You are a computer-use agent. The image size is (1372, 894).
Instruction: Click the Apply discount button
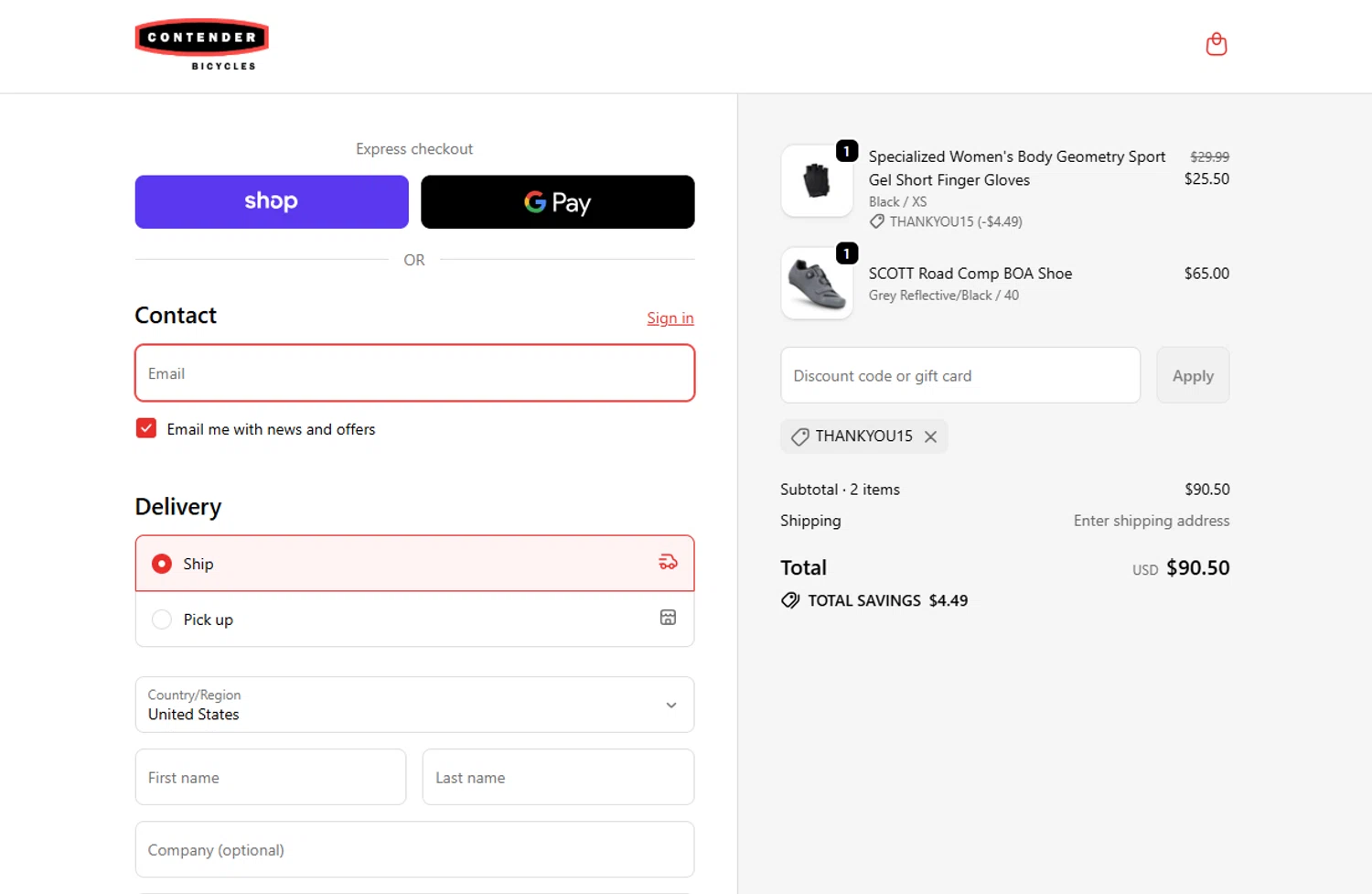[1193, 375]
